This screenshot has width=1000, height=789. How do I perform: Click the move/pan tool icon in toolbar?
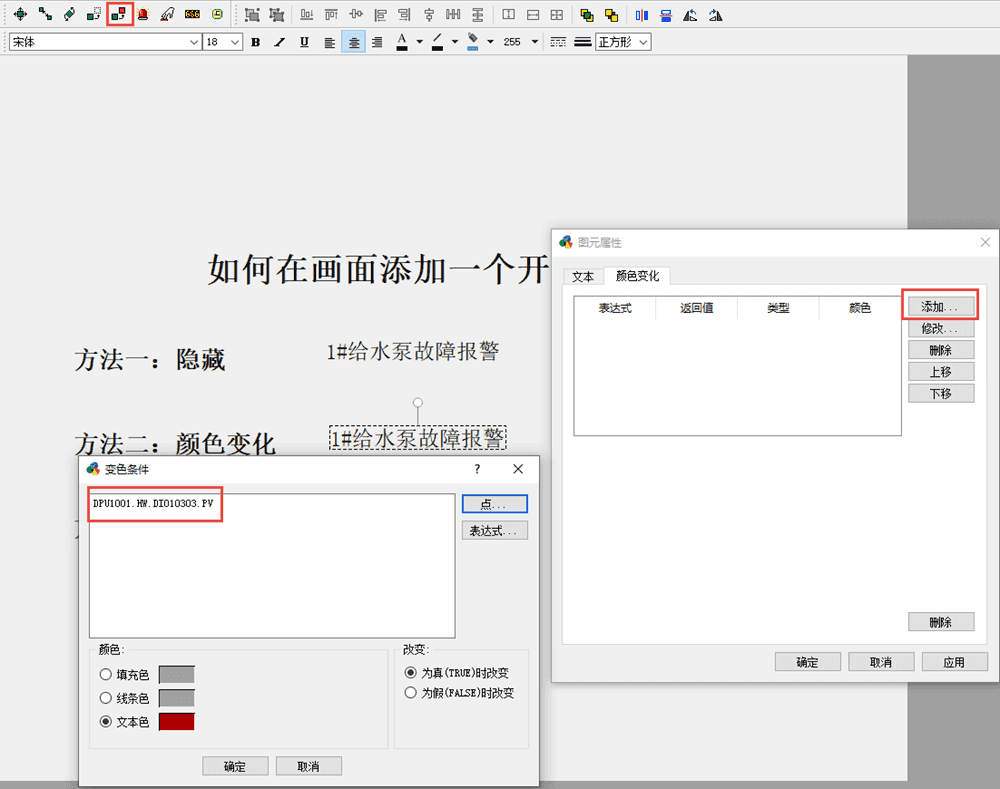coord(20,14)
